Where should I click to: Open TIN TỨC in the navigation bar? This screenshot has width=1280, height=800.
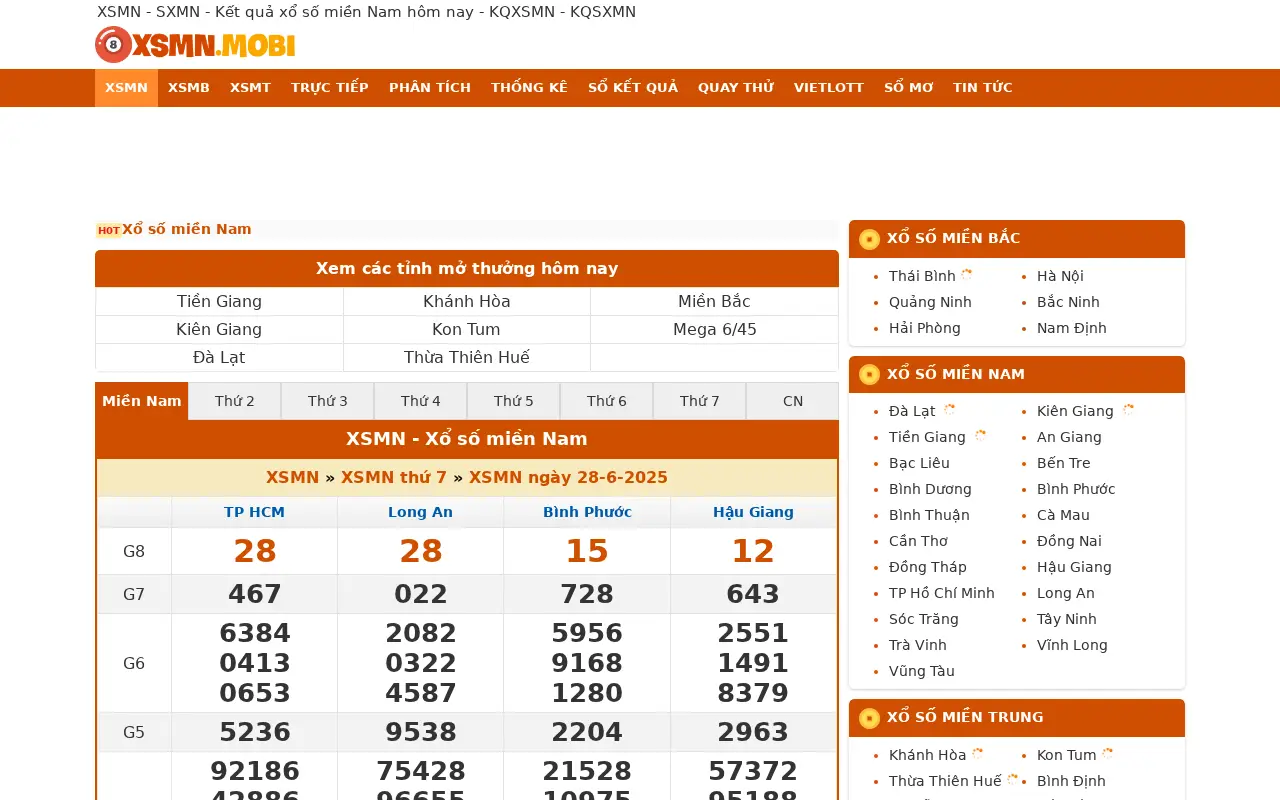983,88
